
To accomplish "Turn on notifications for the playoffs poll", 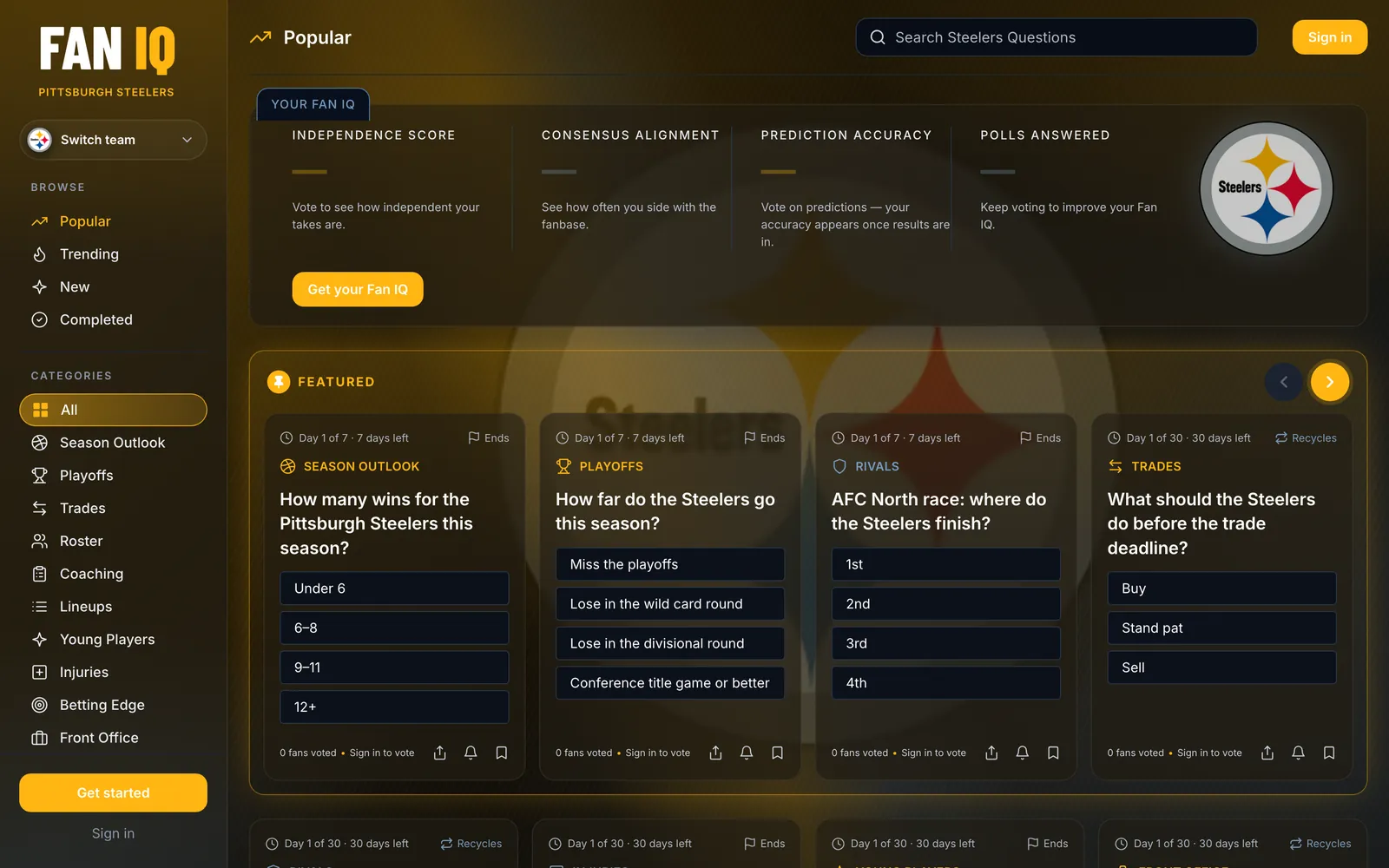I will pos(747,753).
